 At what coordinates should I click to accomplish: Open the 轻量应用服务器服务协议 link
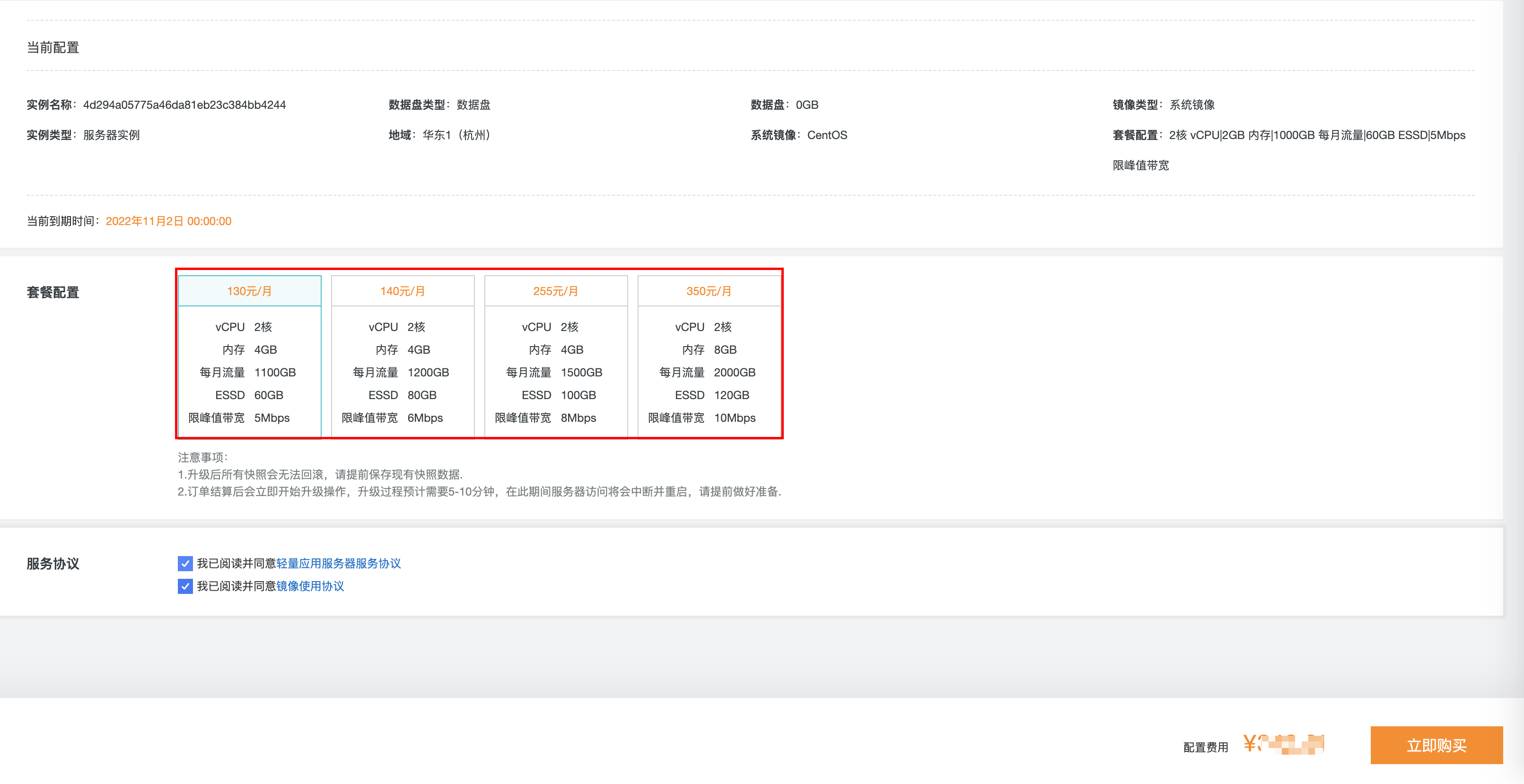338,564
